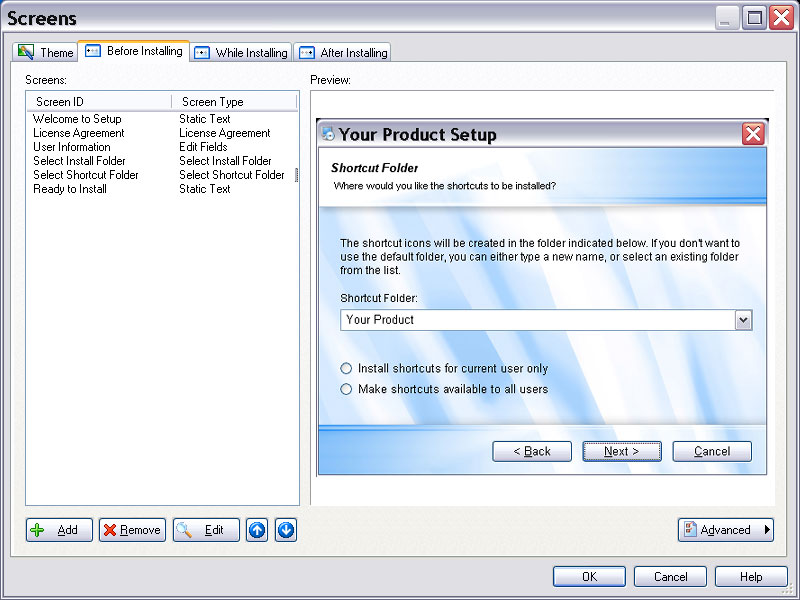Click the Edit screen button
The width and height of the screenshot is (800, 600).
coord(206,530)
